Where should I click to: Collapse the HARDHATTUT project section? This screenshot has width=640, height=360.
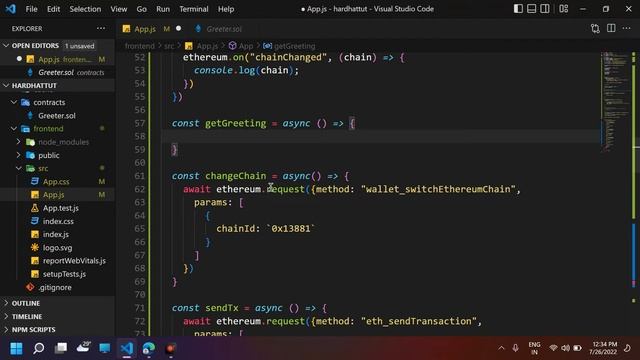57,85
